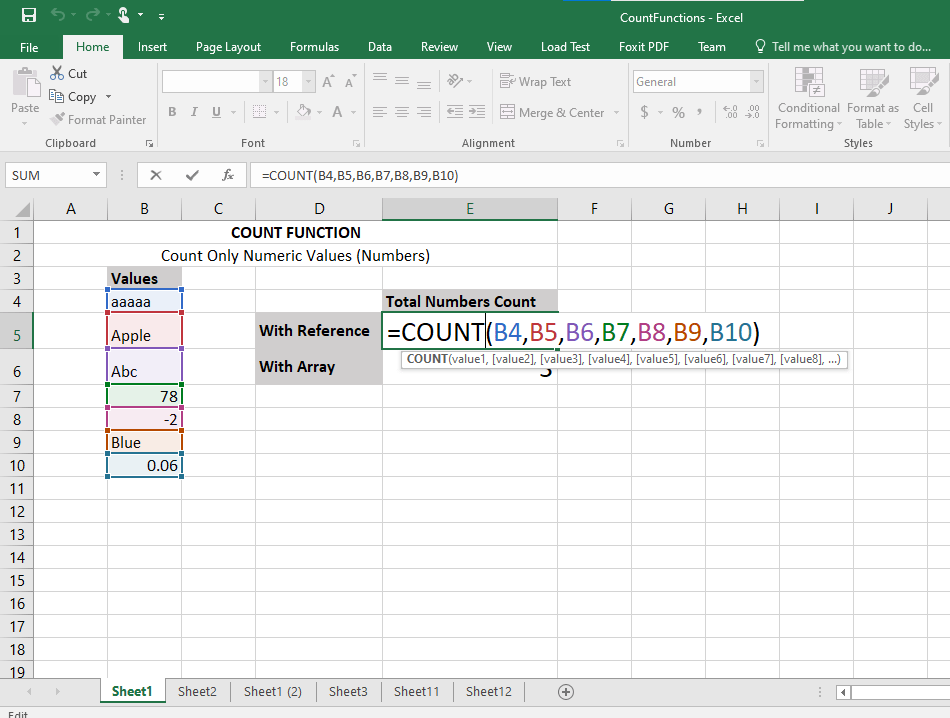The height and width of the screenshot is (718, 950).
Task: Click Accounting Number Format dollar icon
Action: [644, 112]
